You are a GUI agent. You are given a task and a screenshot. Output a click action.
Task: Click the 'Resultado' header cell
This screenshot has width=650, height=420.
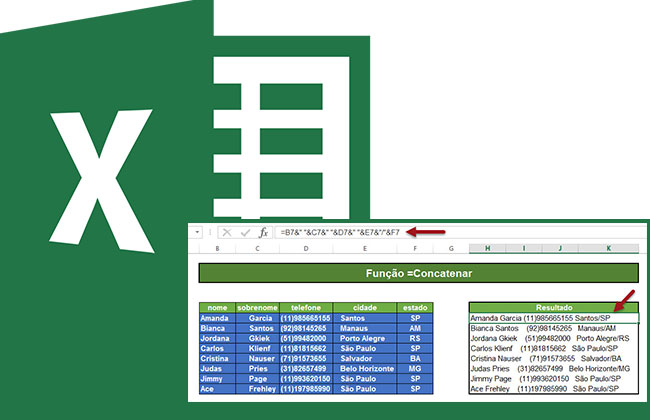[x=554, y=308]
